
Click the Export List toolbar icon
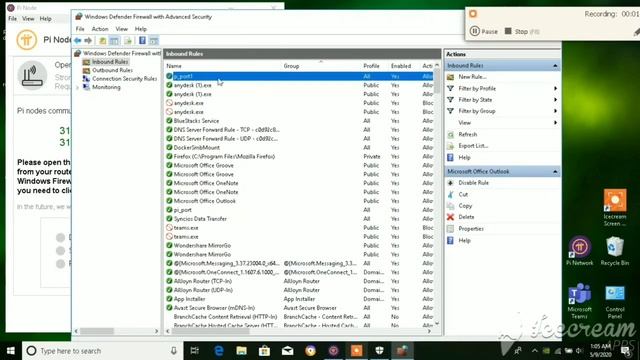tap(128, 40)
